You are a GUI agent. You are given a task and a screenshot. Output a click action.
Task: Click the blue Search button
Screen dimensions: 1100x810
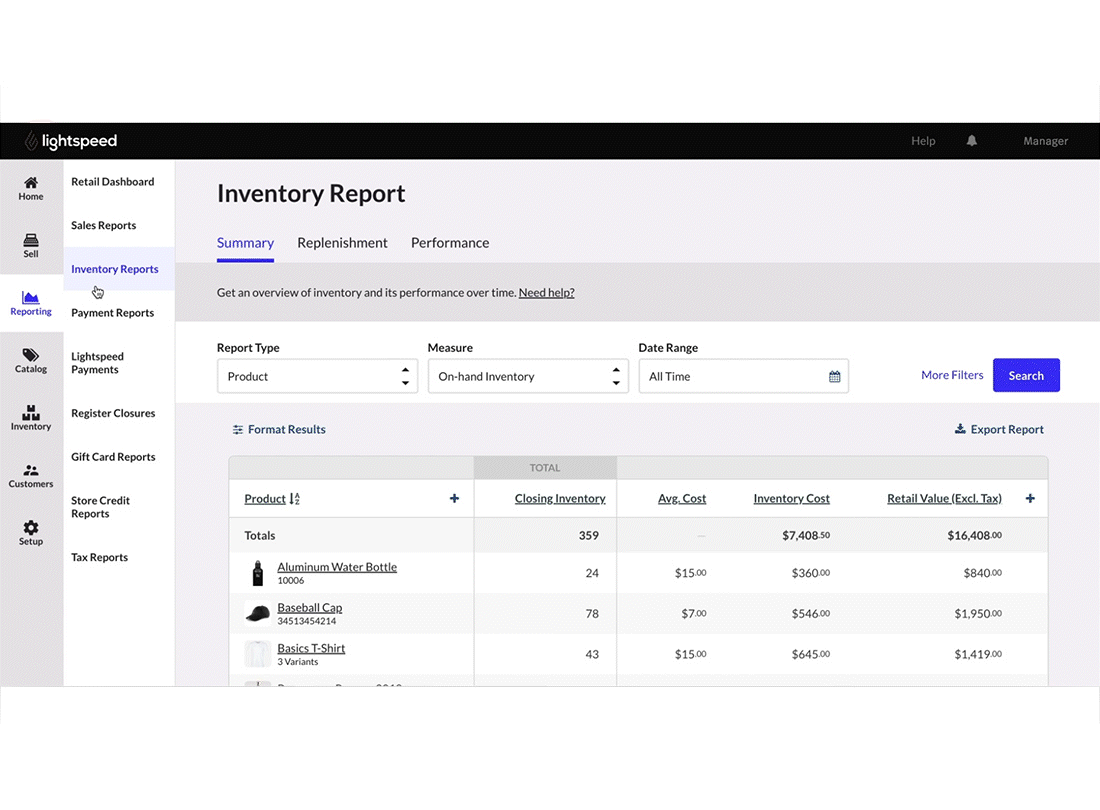[1026, 375]
